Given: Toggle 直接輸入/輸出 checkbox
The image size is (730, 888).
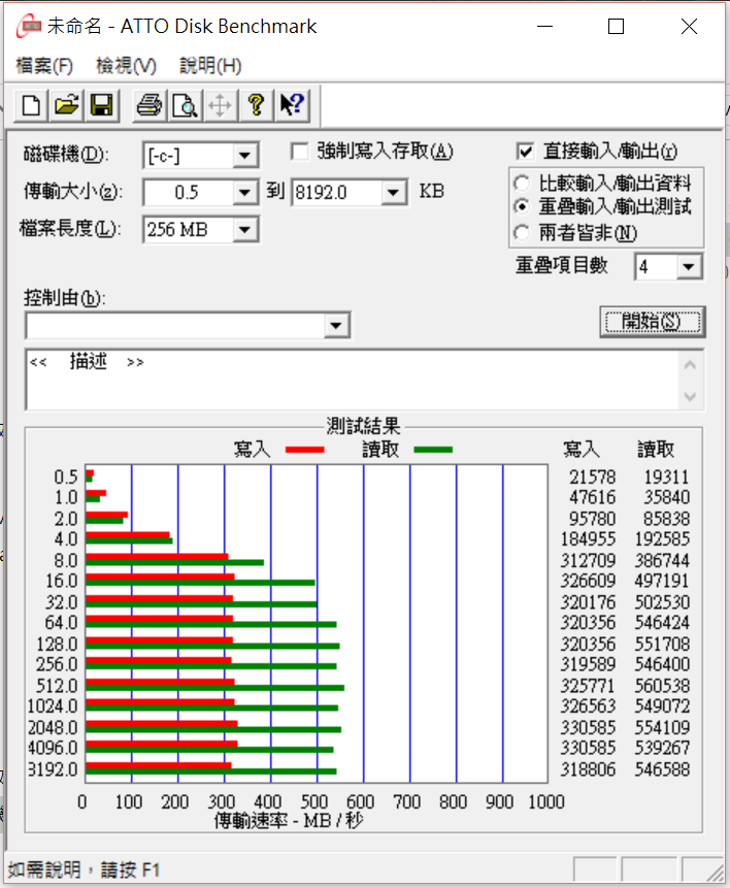Looking at the screenshot, I should pyautogui.click(x=525, y=151).
